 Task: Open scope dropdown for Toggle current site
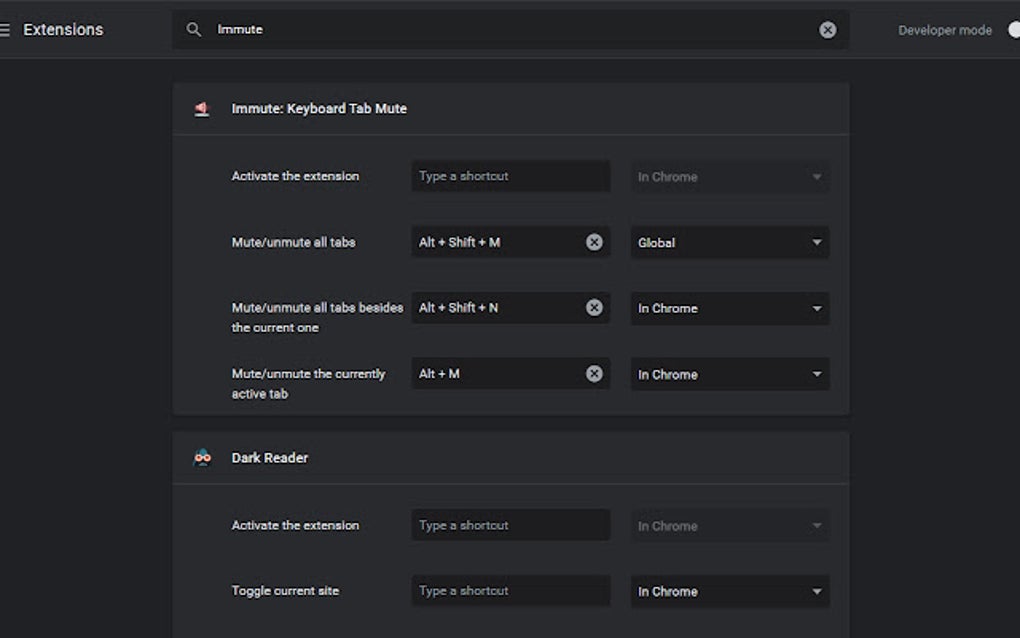[729, 591]
